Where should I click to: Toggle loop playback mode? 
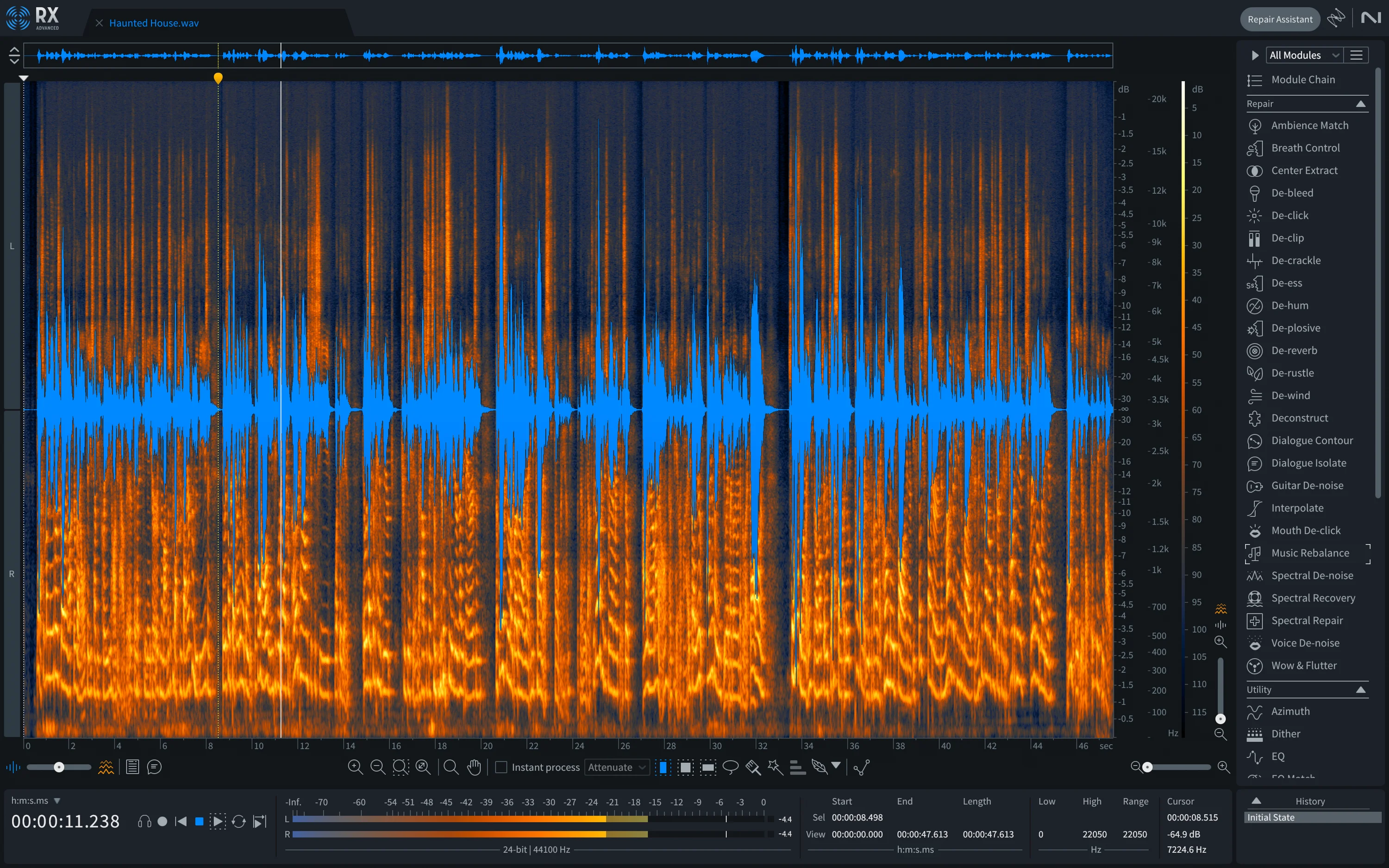239,821
